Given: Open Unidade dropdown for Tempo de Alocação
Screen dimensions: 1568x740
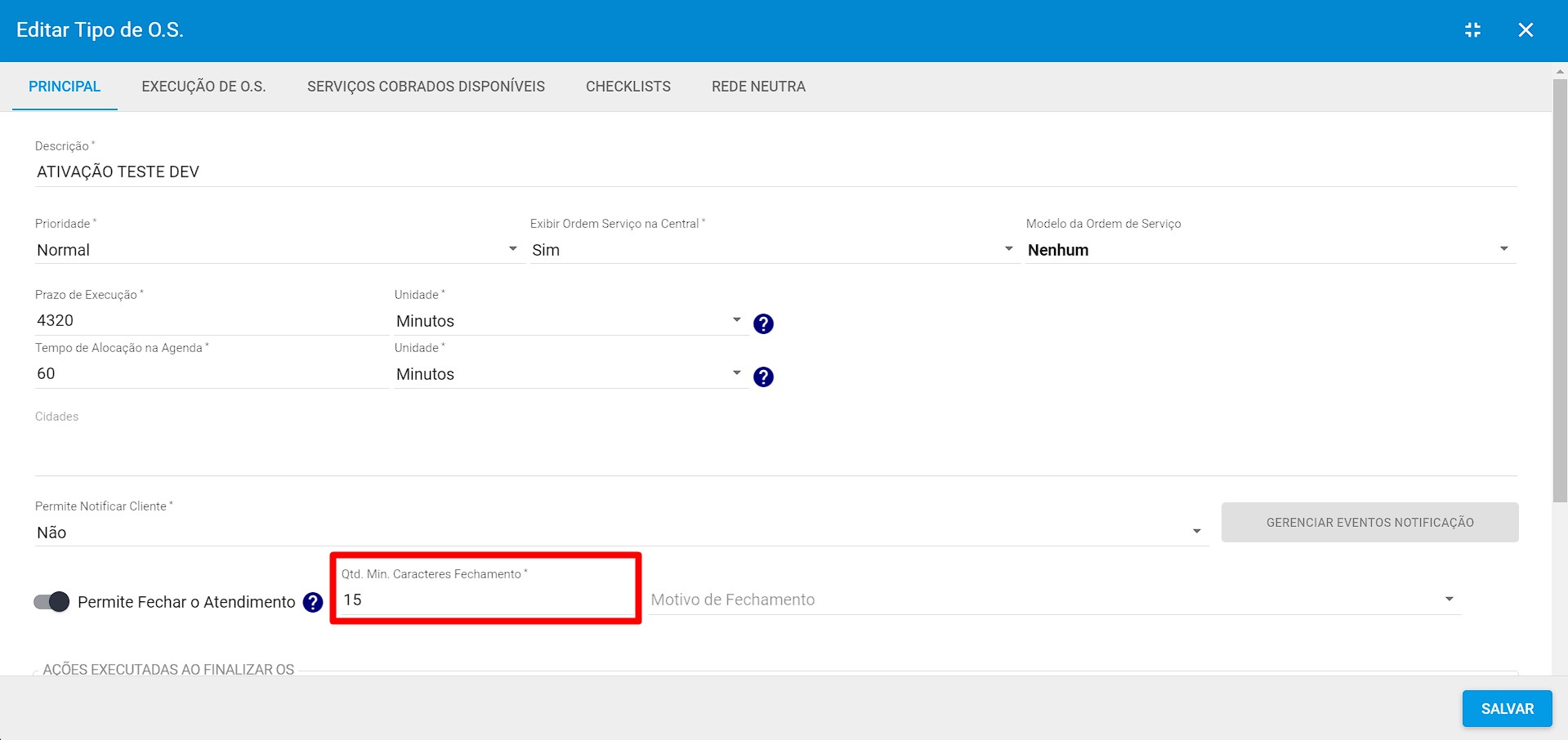Looking at the screenshot, I should [570, 374].
